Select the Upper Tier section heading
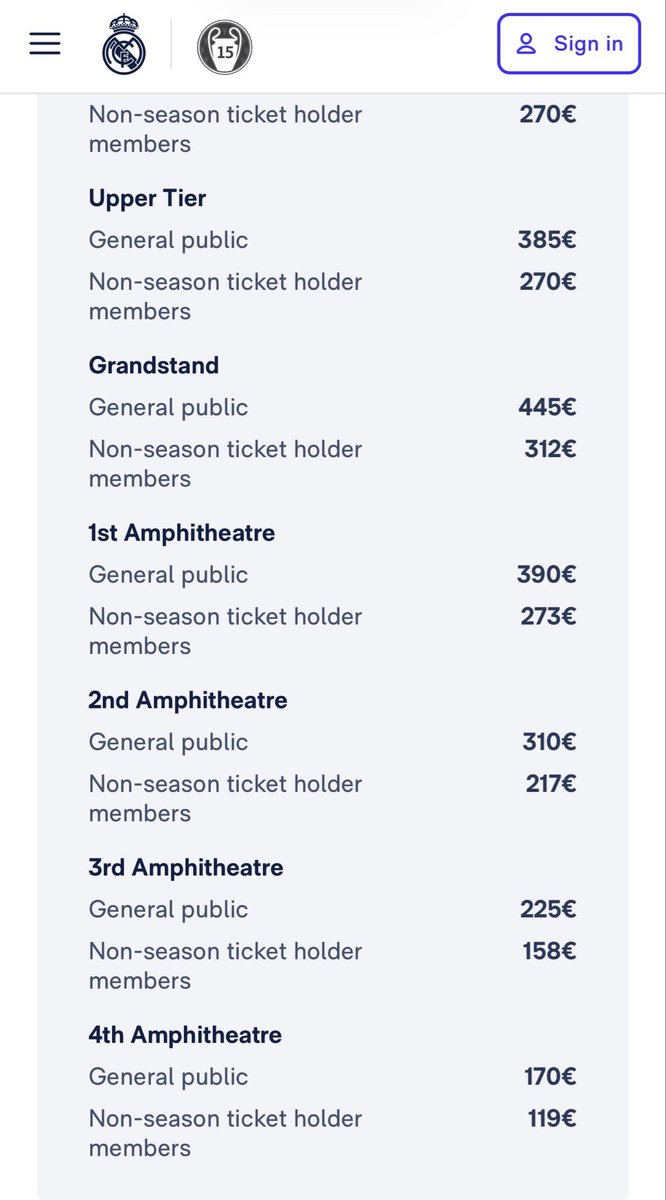This screenshot has width=666, height=1200. (147, 198)
